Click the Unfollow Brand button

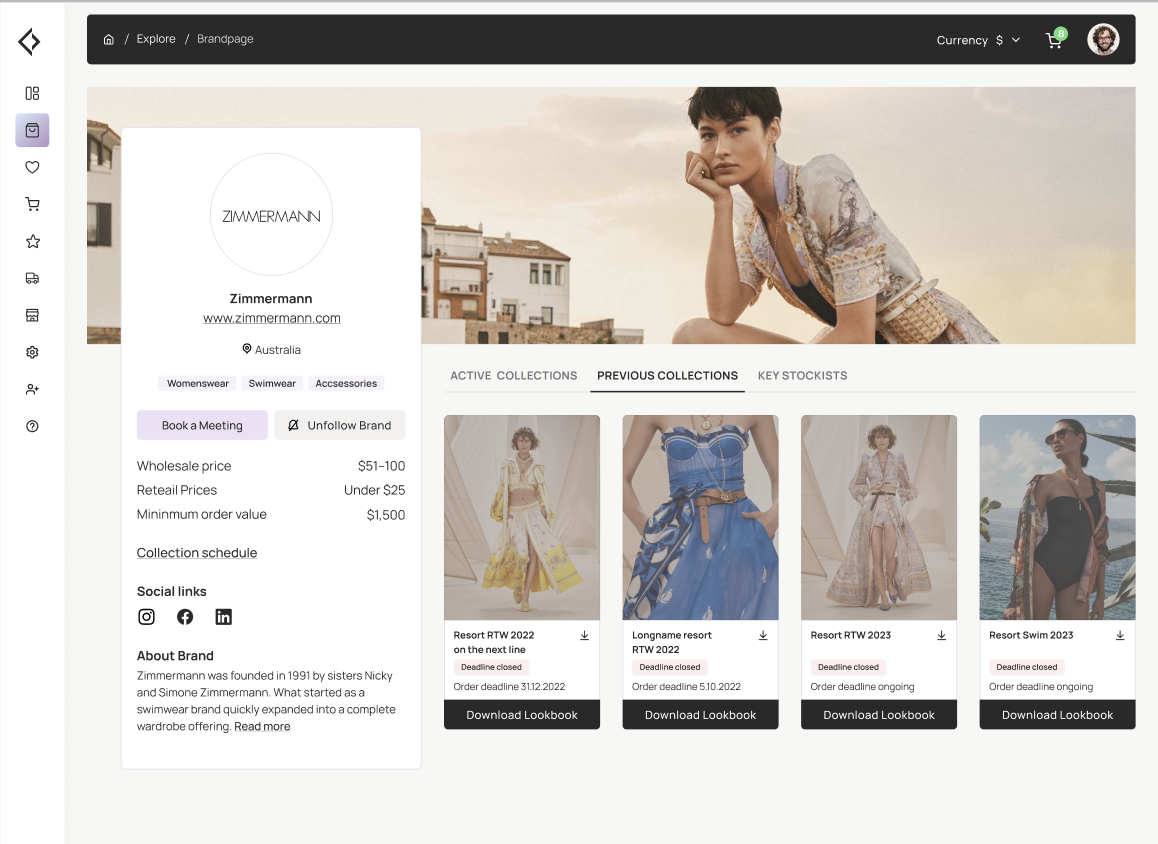340,425
